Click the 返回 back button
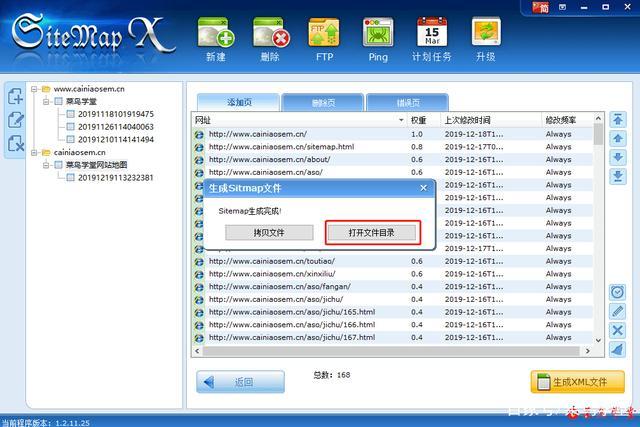Screen dimensions: 640x427 (x=240, y=382)
